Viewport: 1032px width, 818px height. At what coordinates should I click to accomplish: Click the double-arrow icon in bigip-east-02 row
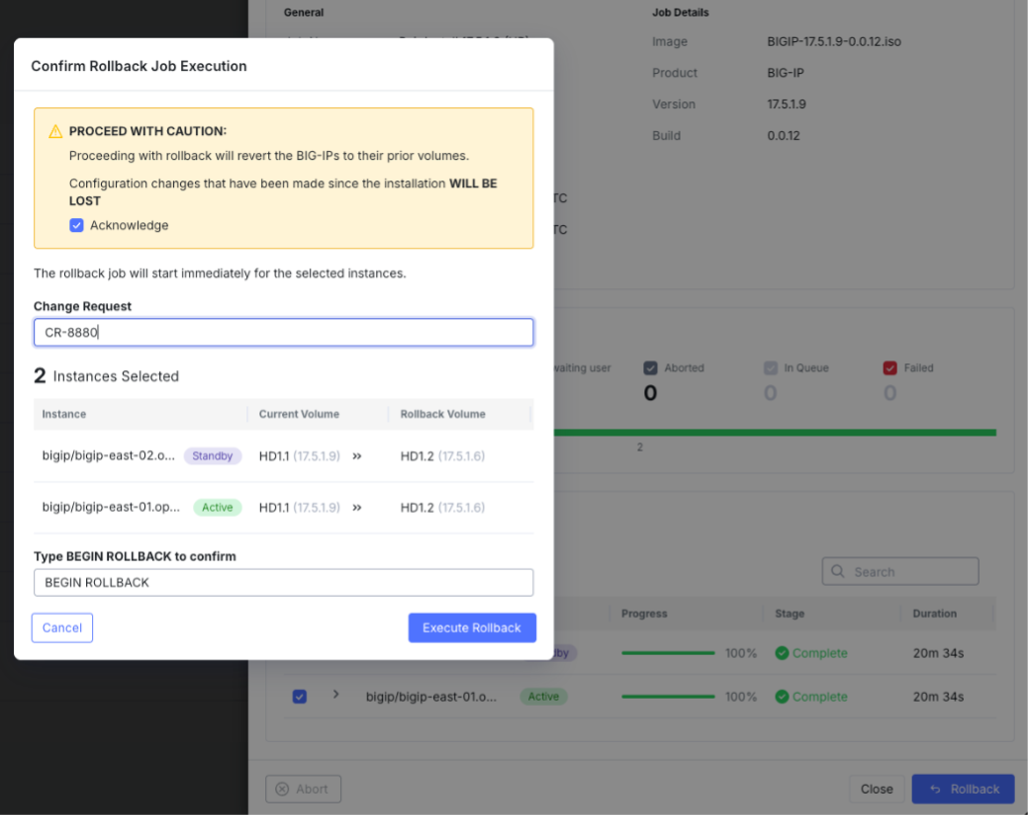coord(358,457)
